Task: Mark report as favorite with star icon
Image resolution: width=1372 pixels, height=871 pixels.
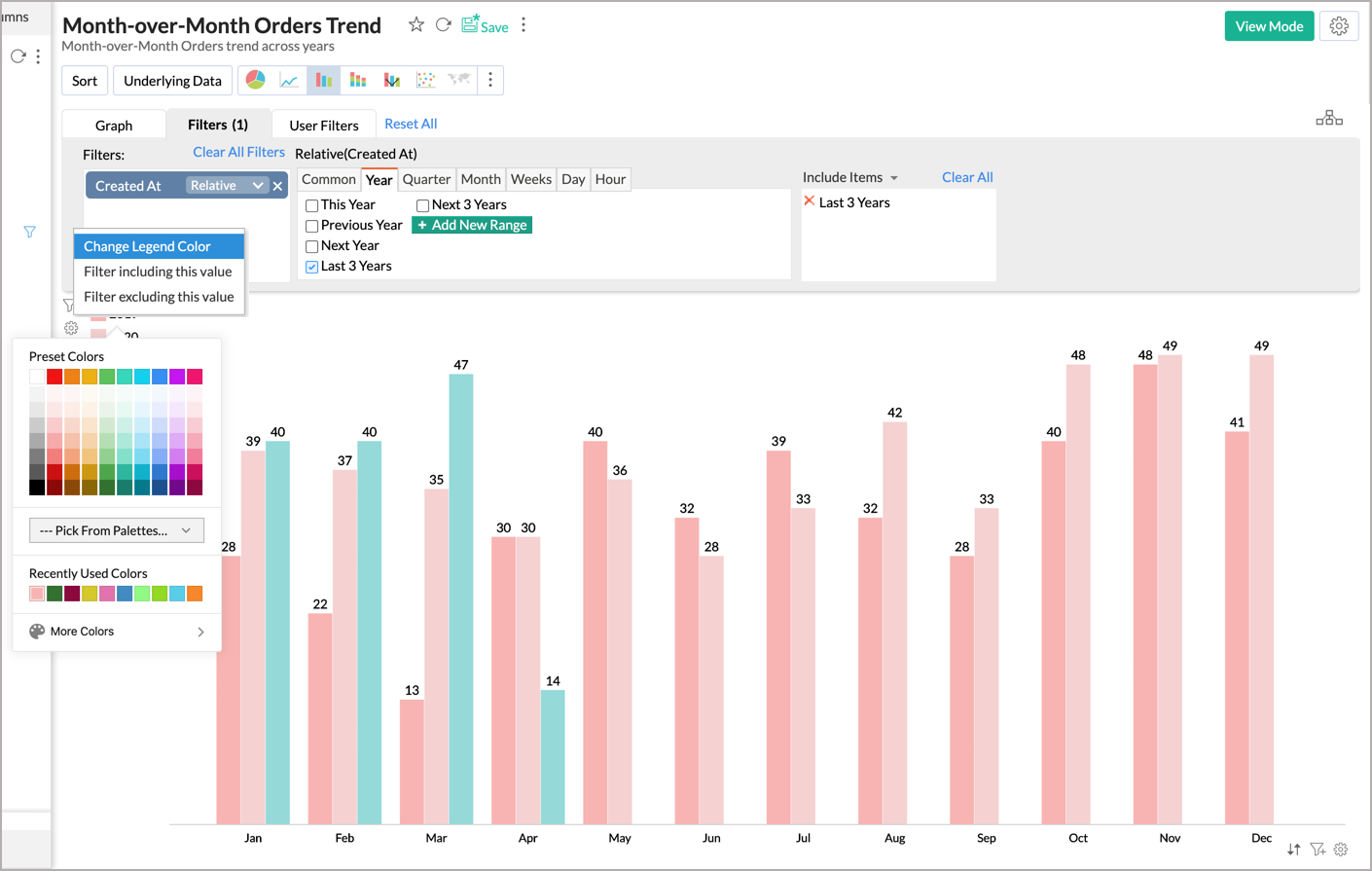Action: [x=416, y=25]
